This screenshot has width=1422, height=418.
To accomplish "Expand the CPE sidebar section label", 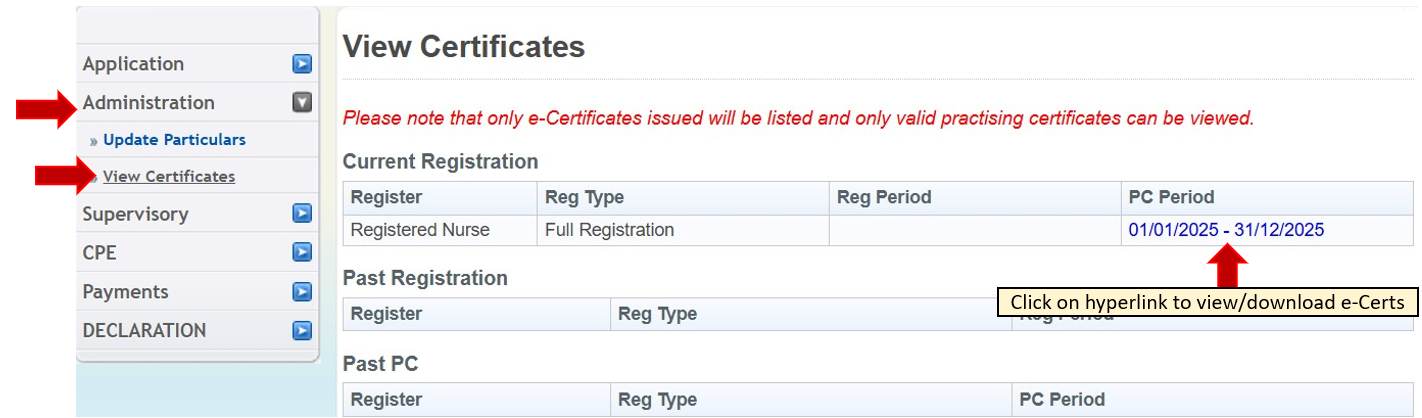I will (x=100, y=253).
